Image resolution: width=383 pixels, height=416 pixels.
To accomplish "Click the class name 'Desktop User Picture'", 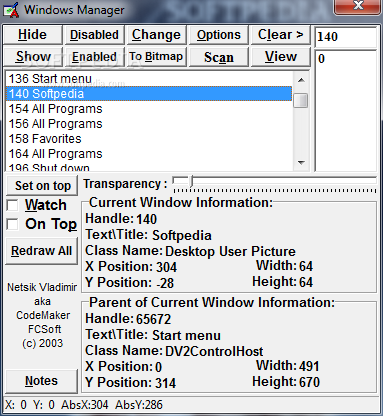I will point(230,251).
